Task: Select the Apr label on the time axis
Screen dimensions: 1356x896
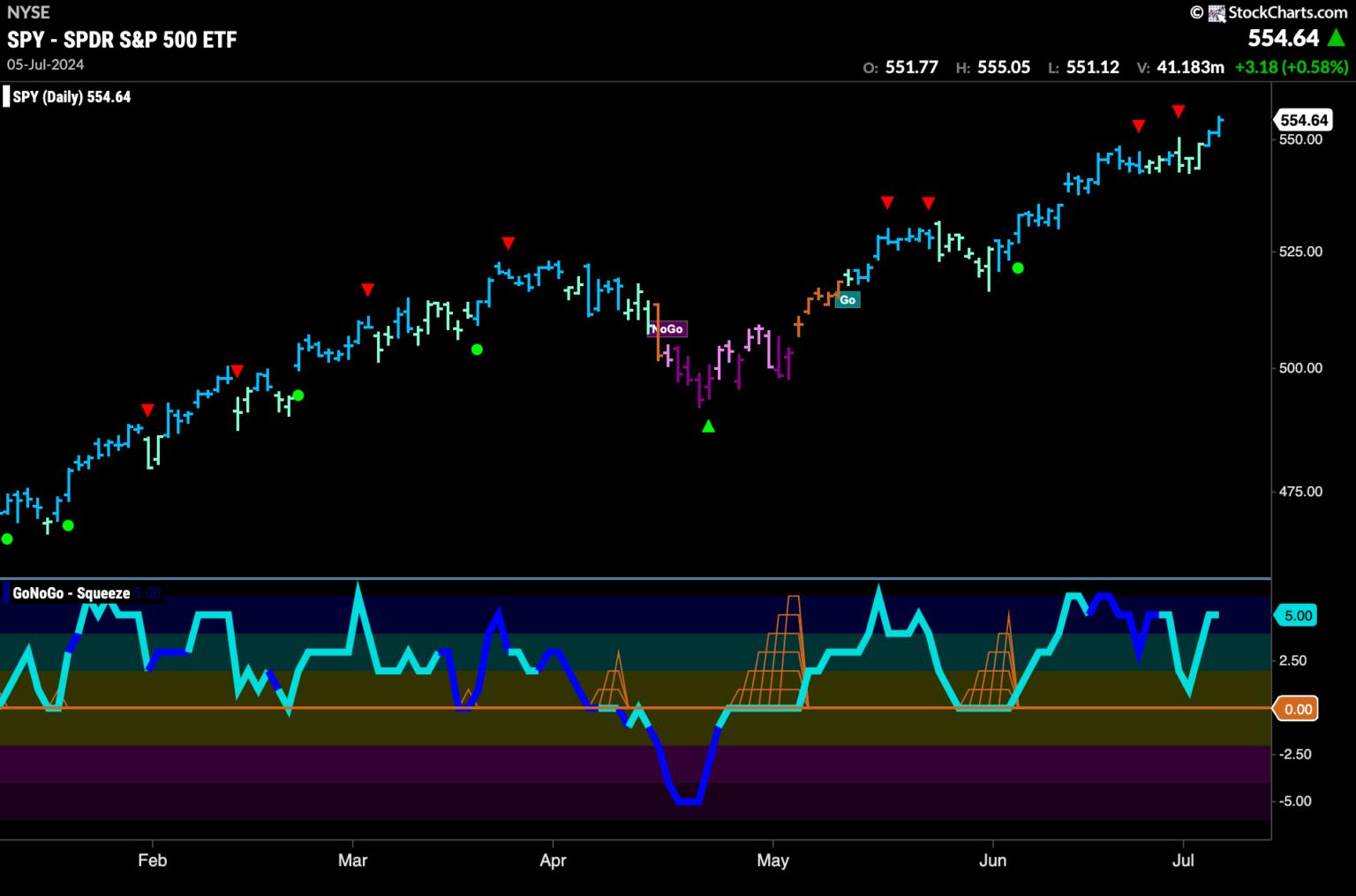Action: pyautogui.click(x=553, y=860)
